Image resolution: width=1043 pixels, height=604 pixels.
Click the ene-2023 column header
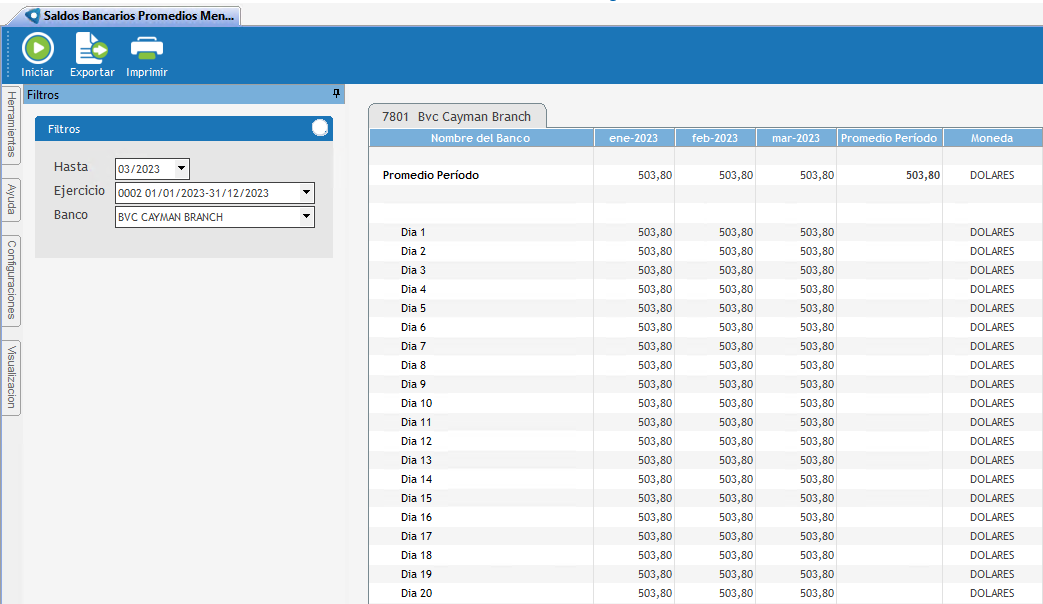click(634, 138)
